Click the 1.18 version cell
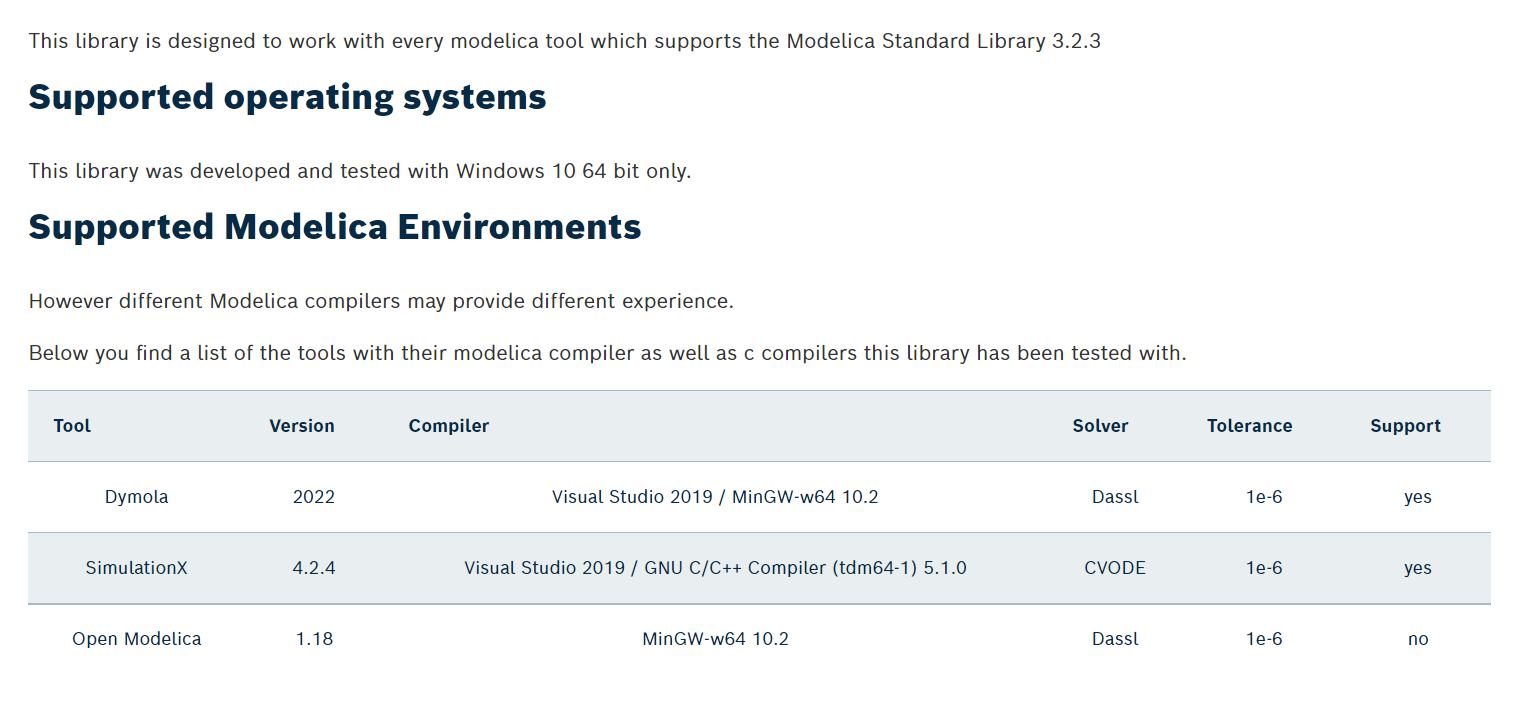This screenshot has width=1529, height=713. [314, 639]
